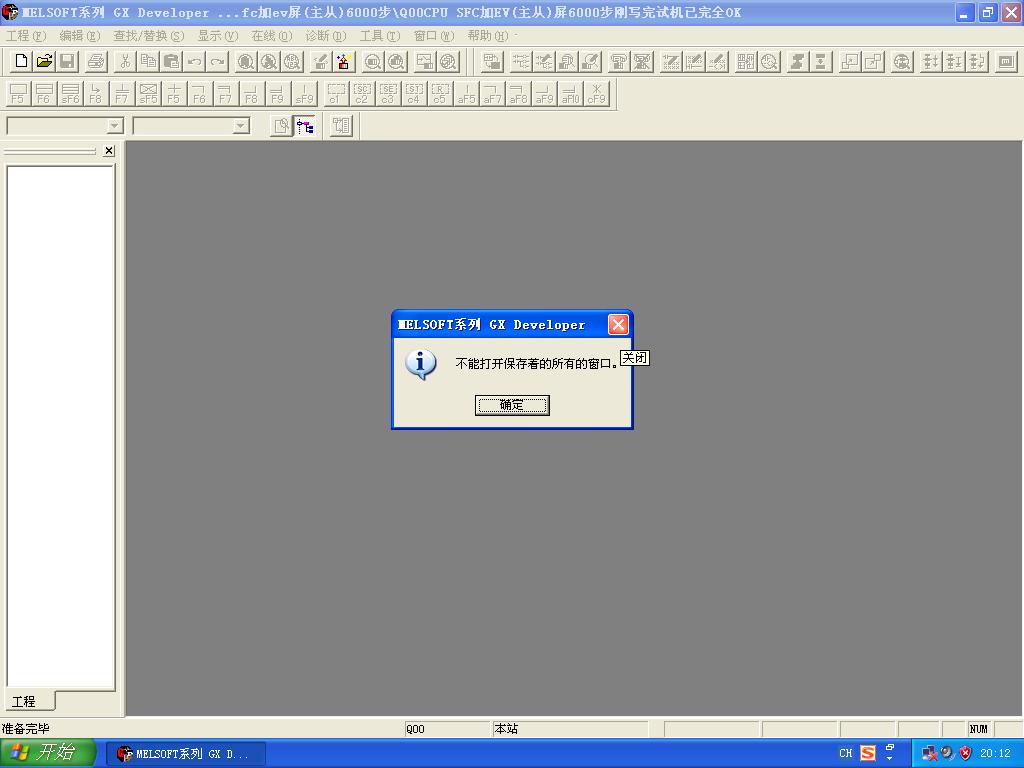Click the New Project icon
The width and height of the screenshot is (1024, 768).
(21, 61)
